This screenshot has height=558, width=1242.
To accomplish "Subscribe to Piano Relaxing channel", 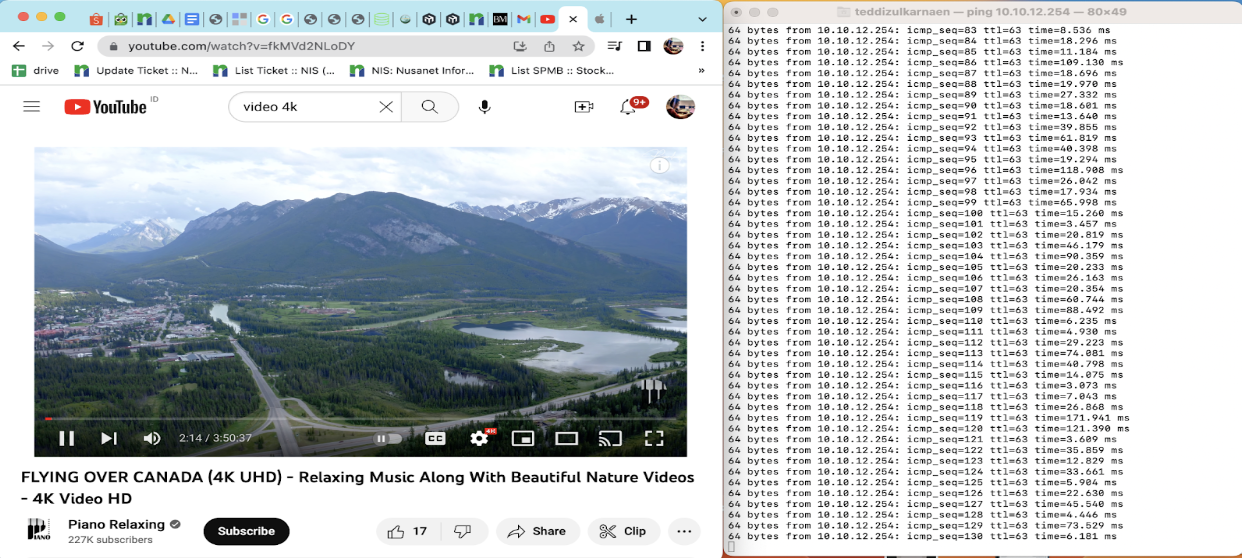I will 246,531.
